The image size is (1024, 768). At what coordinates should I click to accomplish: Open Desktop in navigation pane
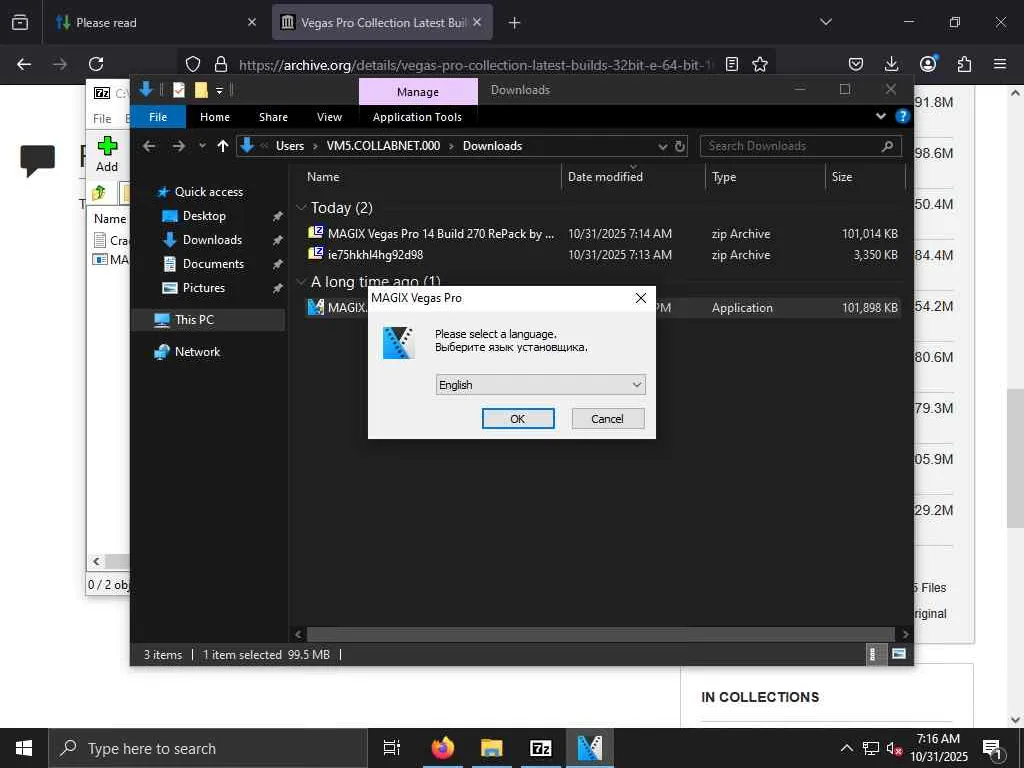click(x=204, y=216)
